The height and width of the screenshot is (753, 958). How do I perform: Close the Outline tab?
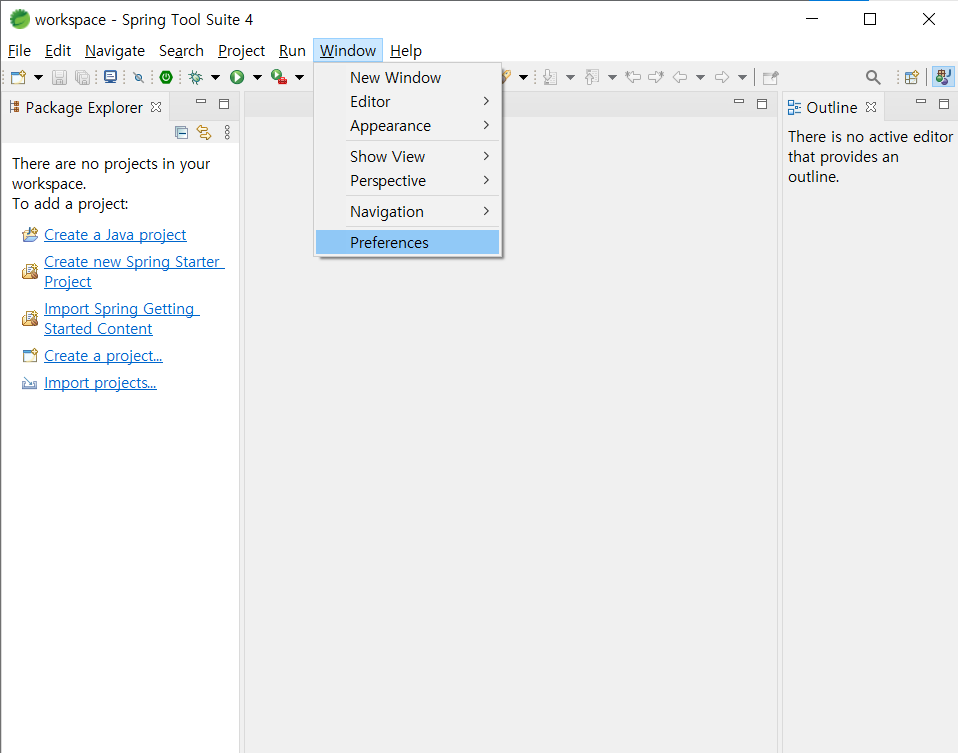tap(871, 107)
